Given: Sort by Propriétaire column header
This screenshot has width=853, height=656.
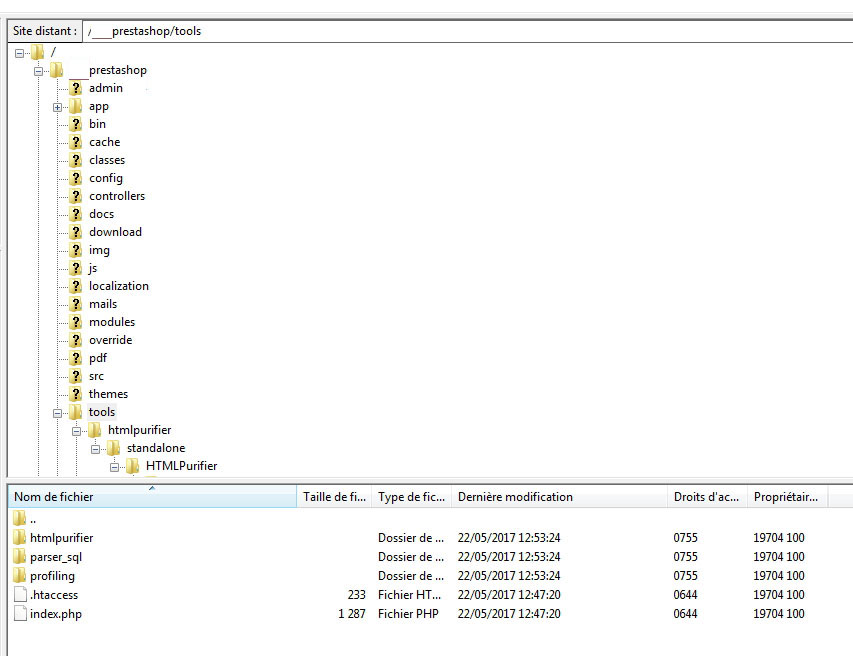Looking at the screenshot, I should point(787,496).
